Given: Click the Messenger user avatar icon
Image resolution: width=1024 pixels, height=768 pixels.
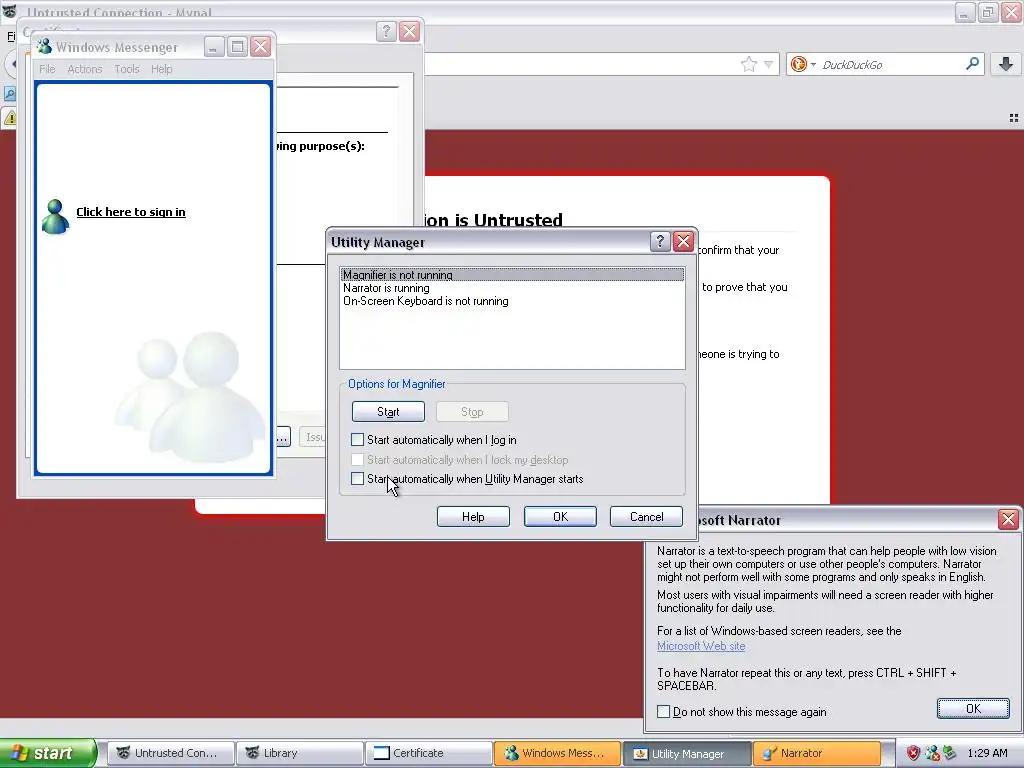Looking at the screenshot, I should [x=55, y=216].
